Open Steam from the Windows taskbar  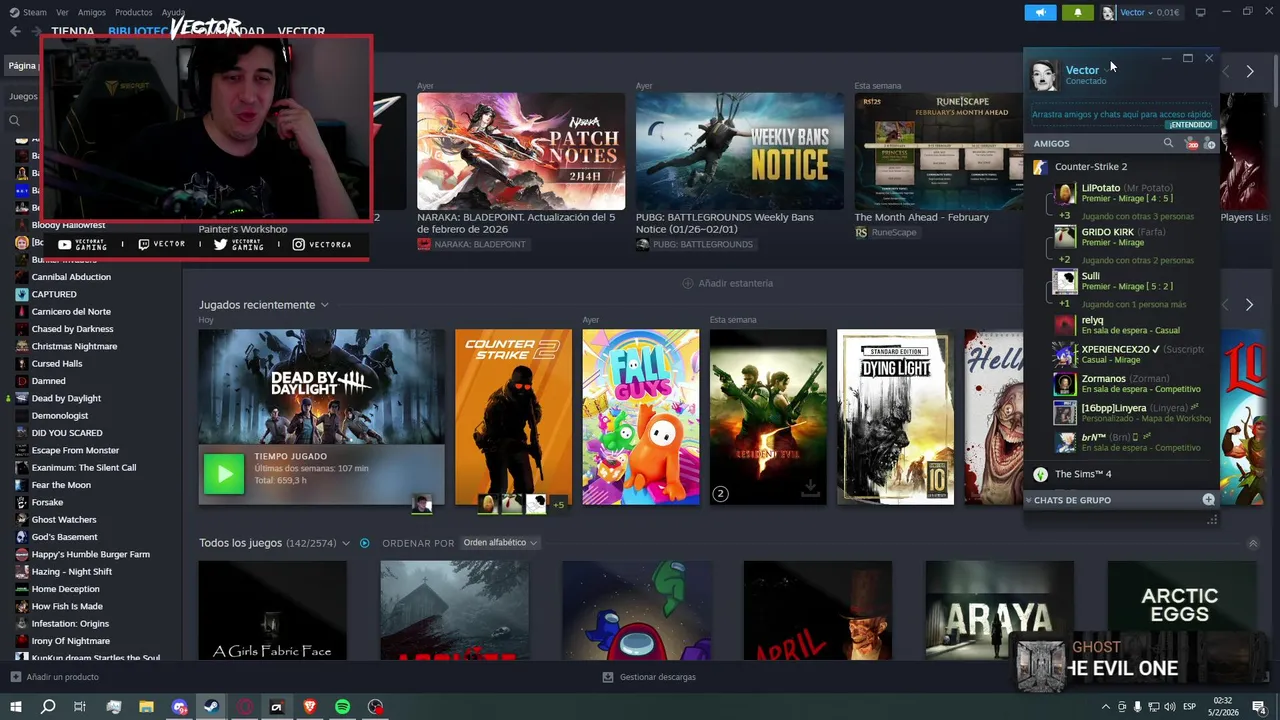pos(211,707)
